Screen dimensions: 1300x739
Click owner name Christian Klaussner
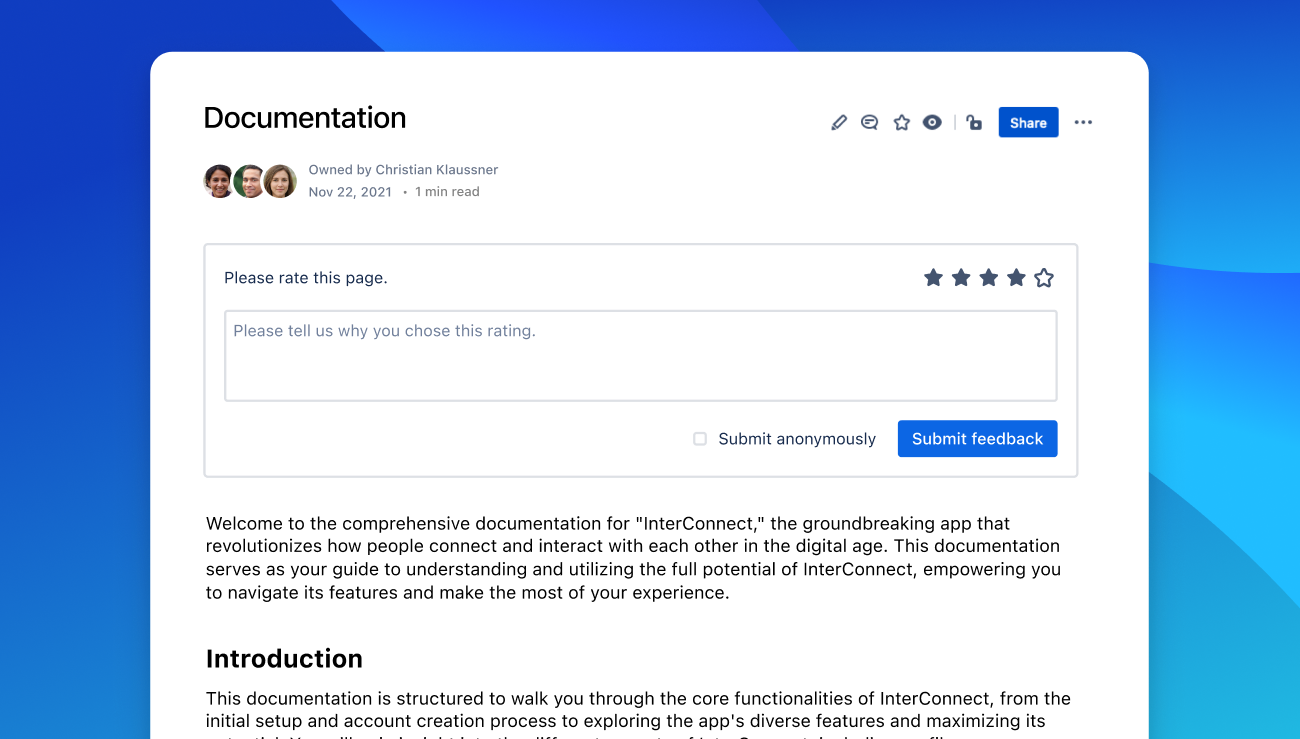pyautogui.click(x=437, y=170)
